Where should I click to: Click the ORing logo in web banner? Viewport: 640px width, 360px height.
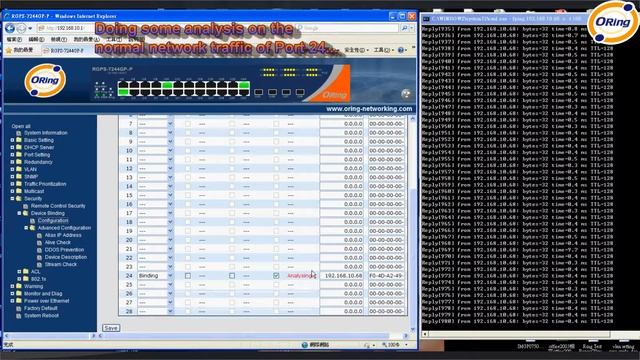(45, 80)
